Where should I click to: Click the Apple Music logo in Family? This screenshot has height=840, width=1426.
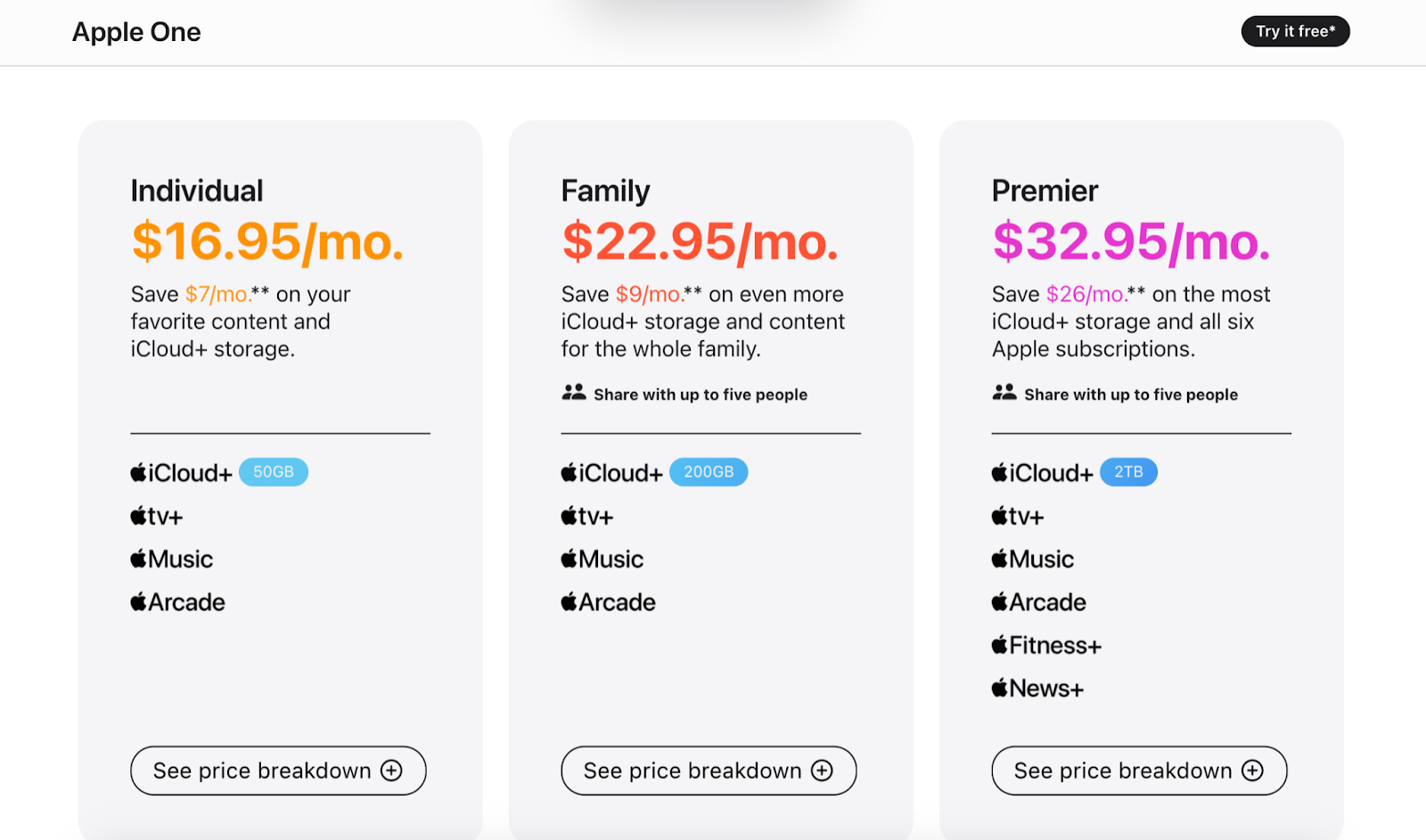click(x=602, y=559)
